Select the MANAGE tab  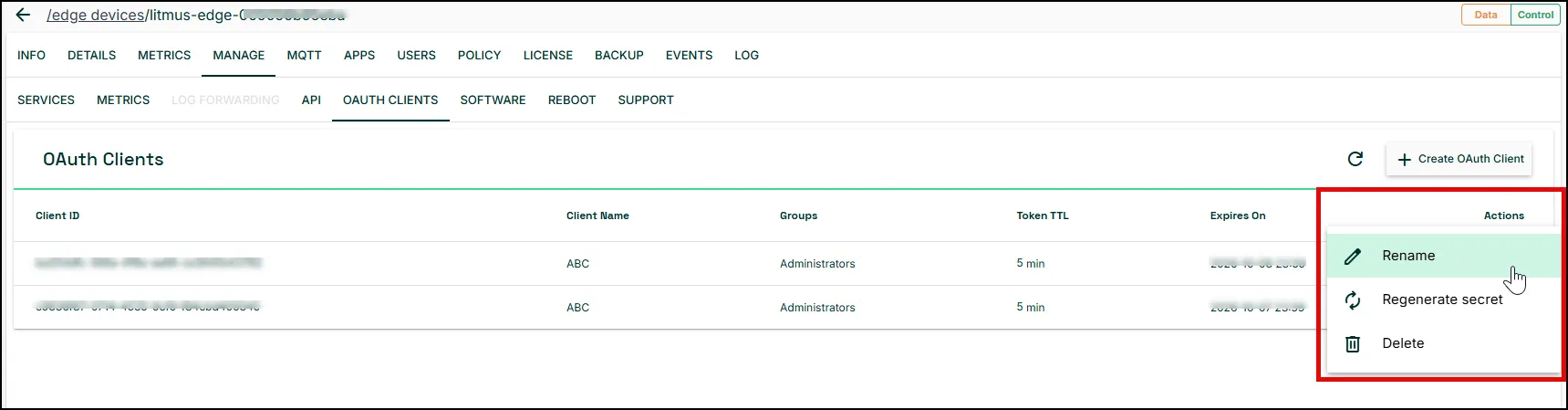239,55
